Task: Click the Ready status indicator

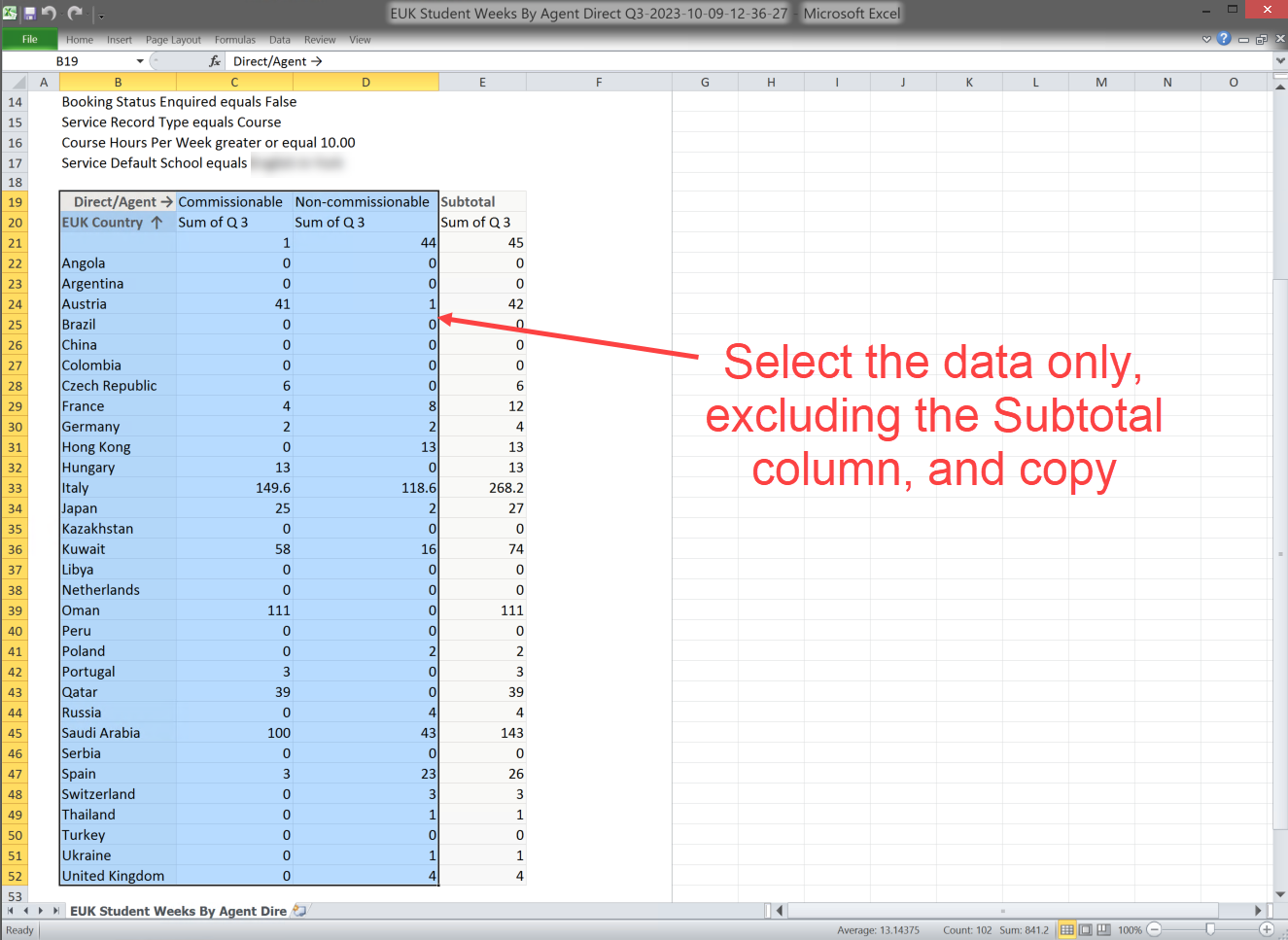Action: coord(19,930)
